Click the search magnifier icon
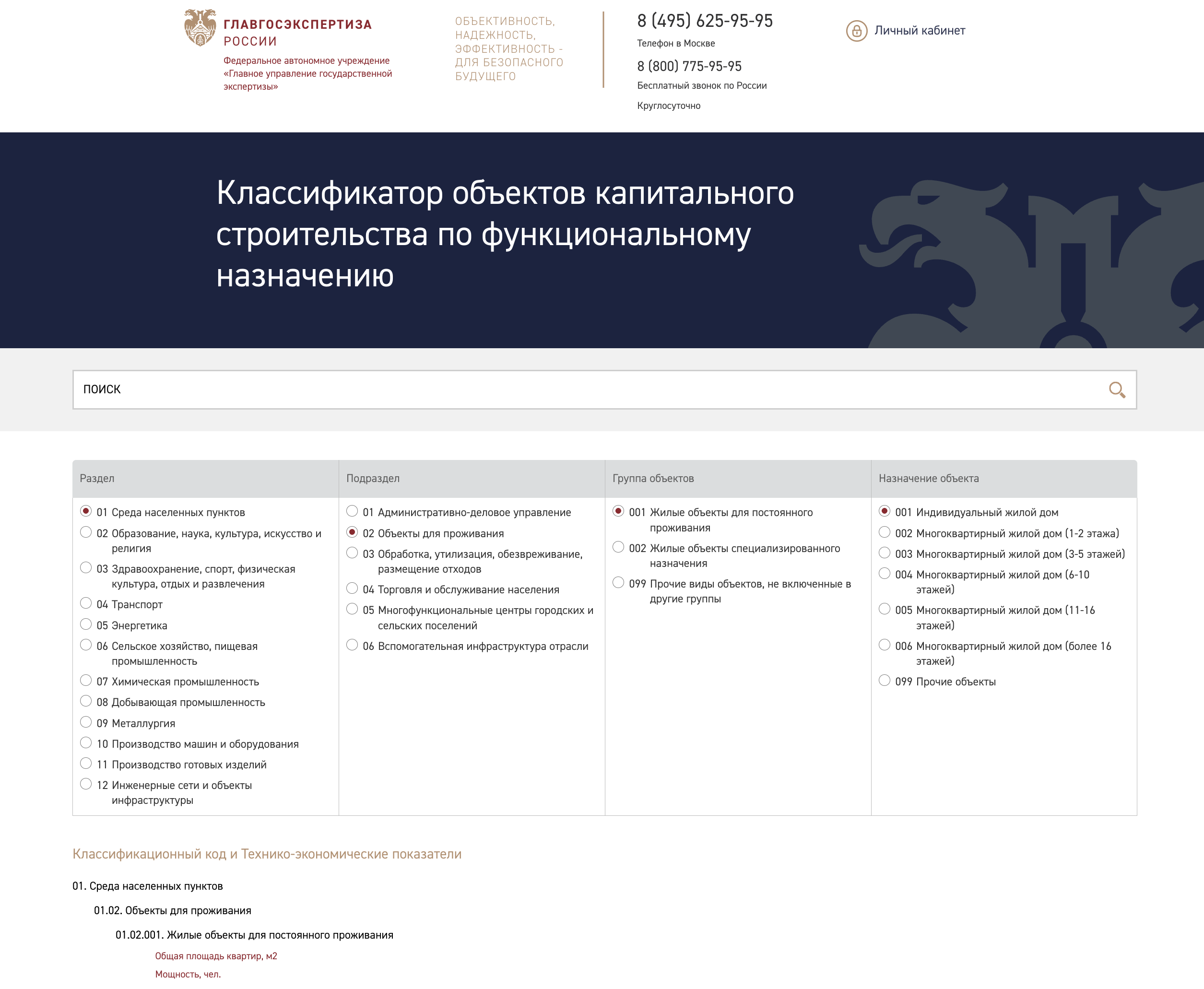1204x989 pixels. [1116, 389]
